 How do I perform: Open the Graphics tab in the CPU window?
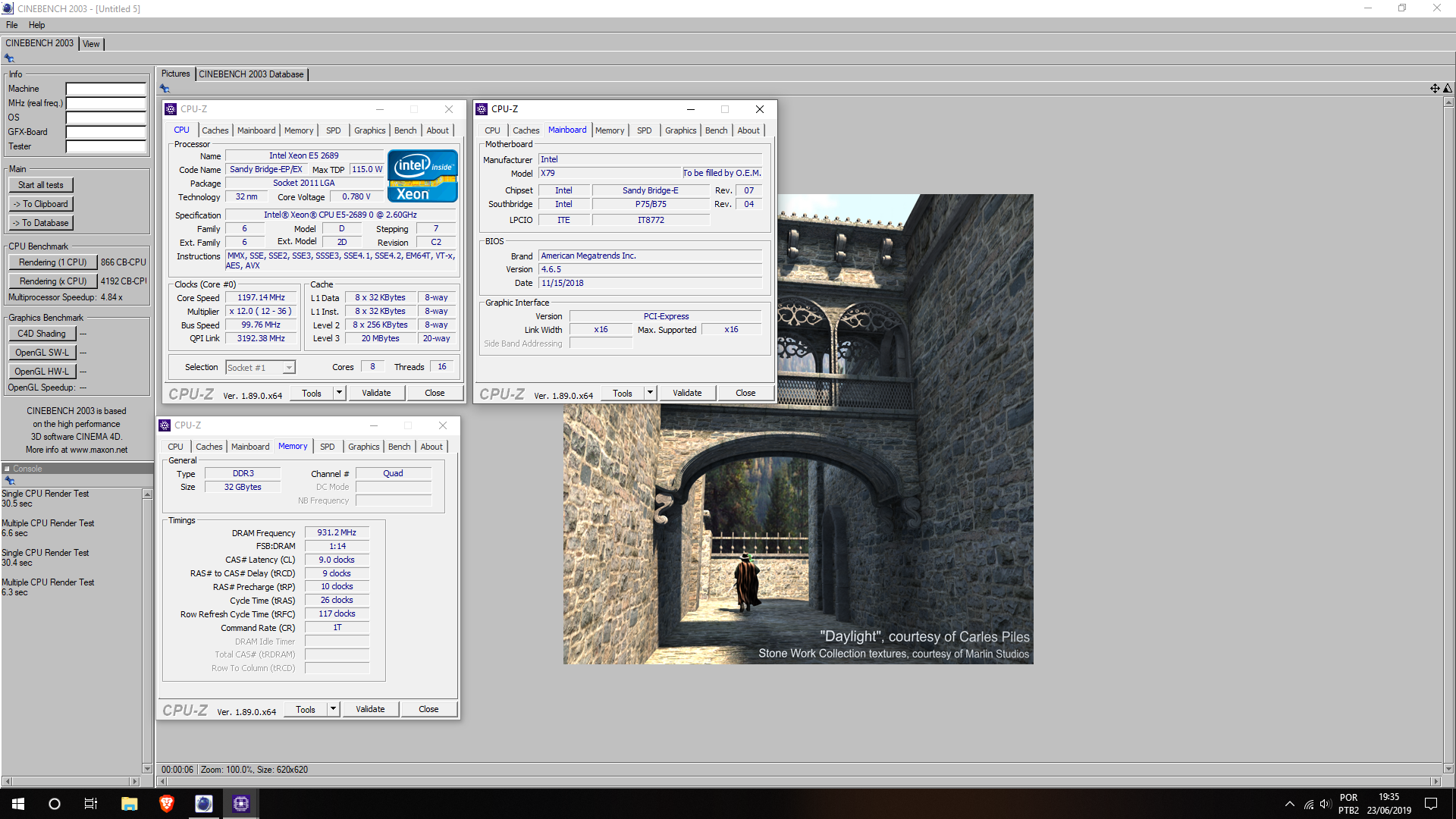(x=370, y=130)
